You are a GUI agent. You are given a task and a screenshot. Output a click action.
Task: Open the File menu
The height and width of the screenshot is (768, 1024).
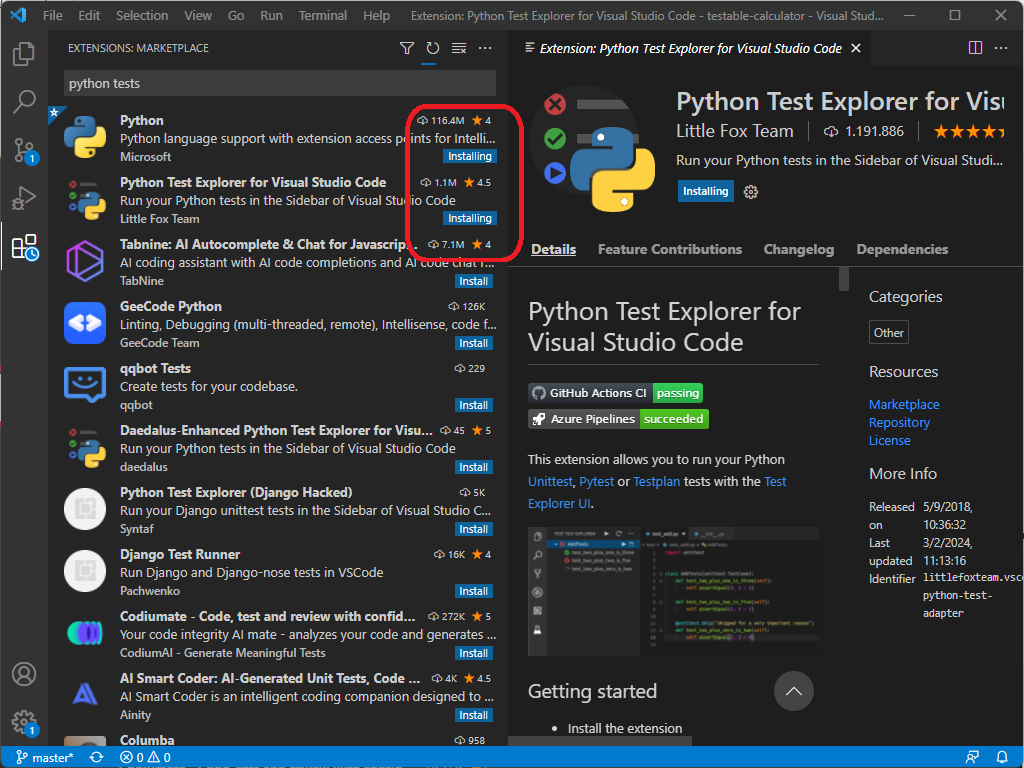pos(52,15)
